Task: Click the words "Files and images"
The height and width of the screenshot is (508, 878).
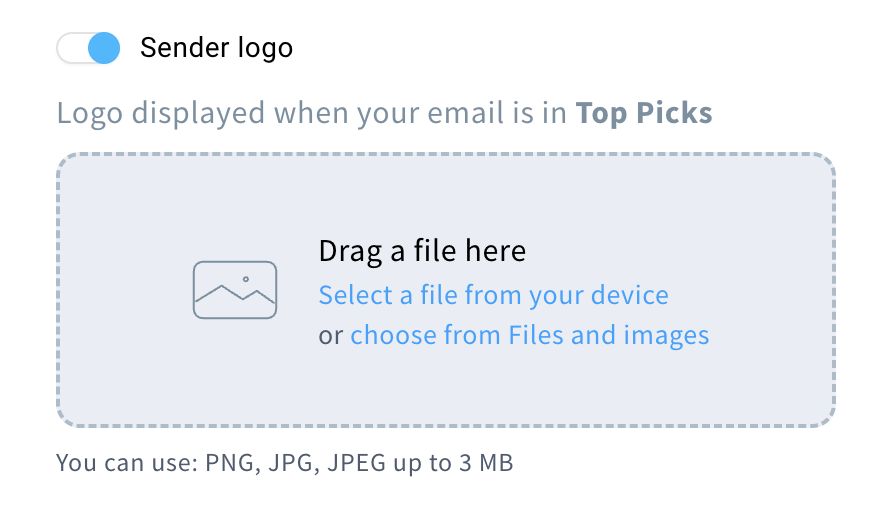Action: [608, 335]
